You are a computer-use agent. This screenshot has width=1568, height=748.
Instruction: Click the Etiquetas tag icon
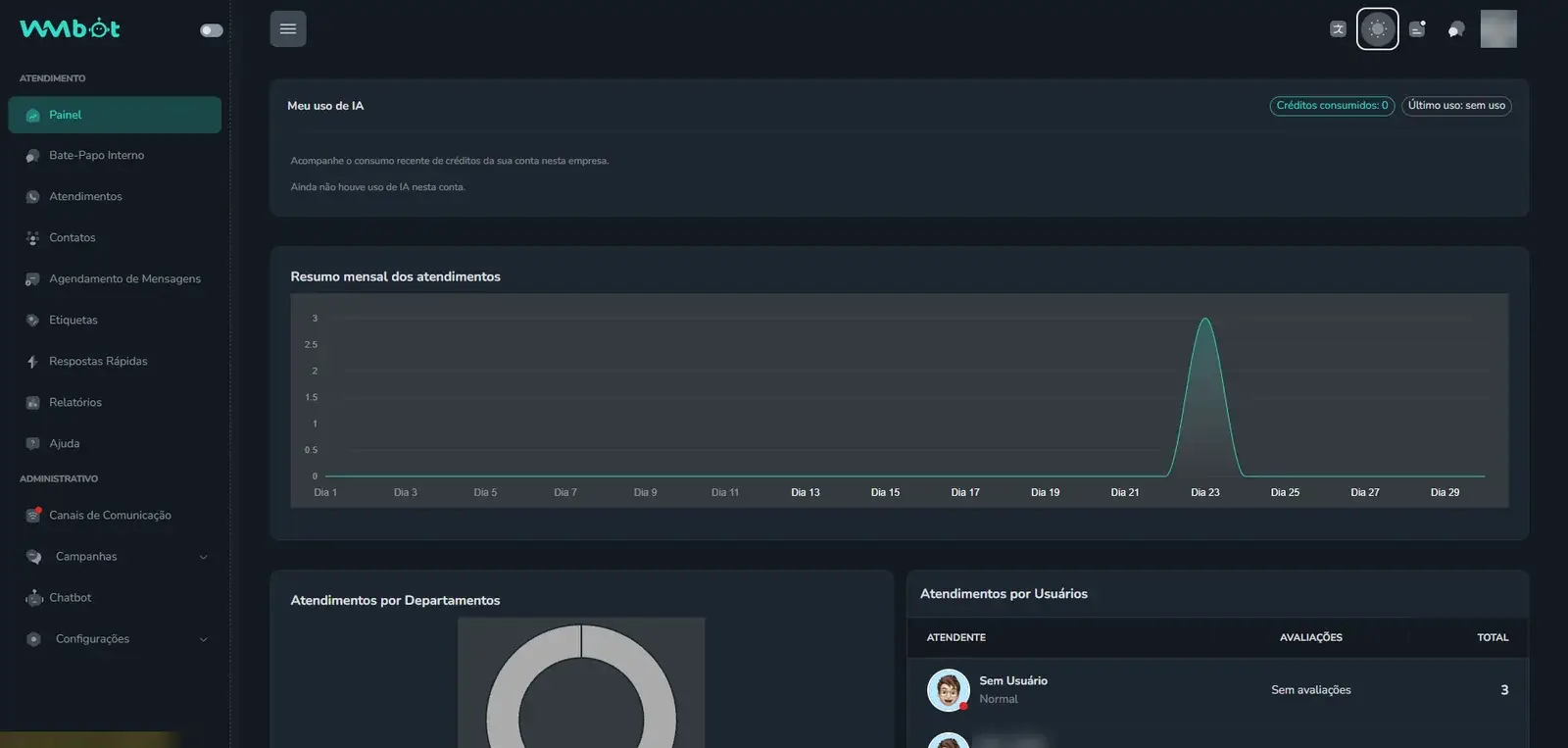[32, 321]
